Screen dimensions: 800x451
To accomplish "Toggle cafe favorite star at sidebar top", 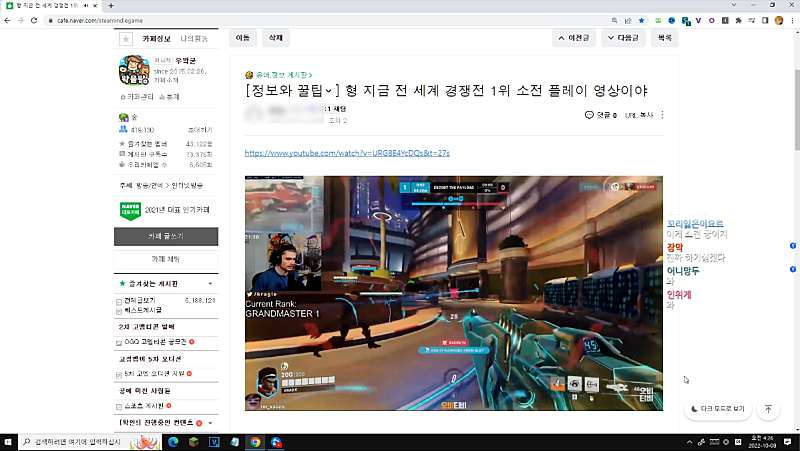I will (x=126, y=39).
